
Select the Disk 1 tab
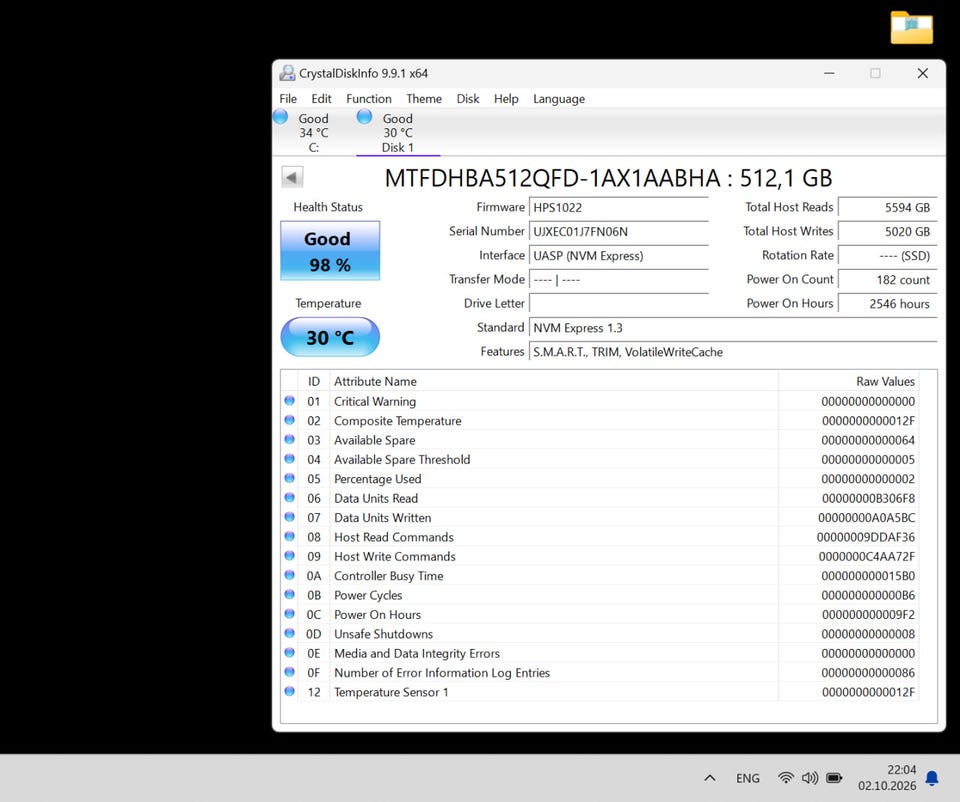pos(398,132)
